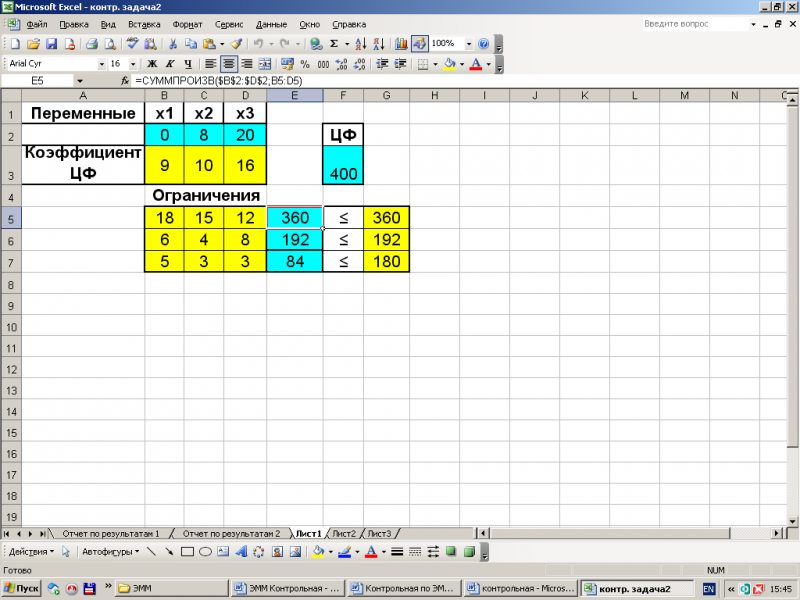This screenshot has width=800, height=600.
Task: Sort ascending with the A-Z icon
Action: tap(361, 44)
